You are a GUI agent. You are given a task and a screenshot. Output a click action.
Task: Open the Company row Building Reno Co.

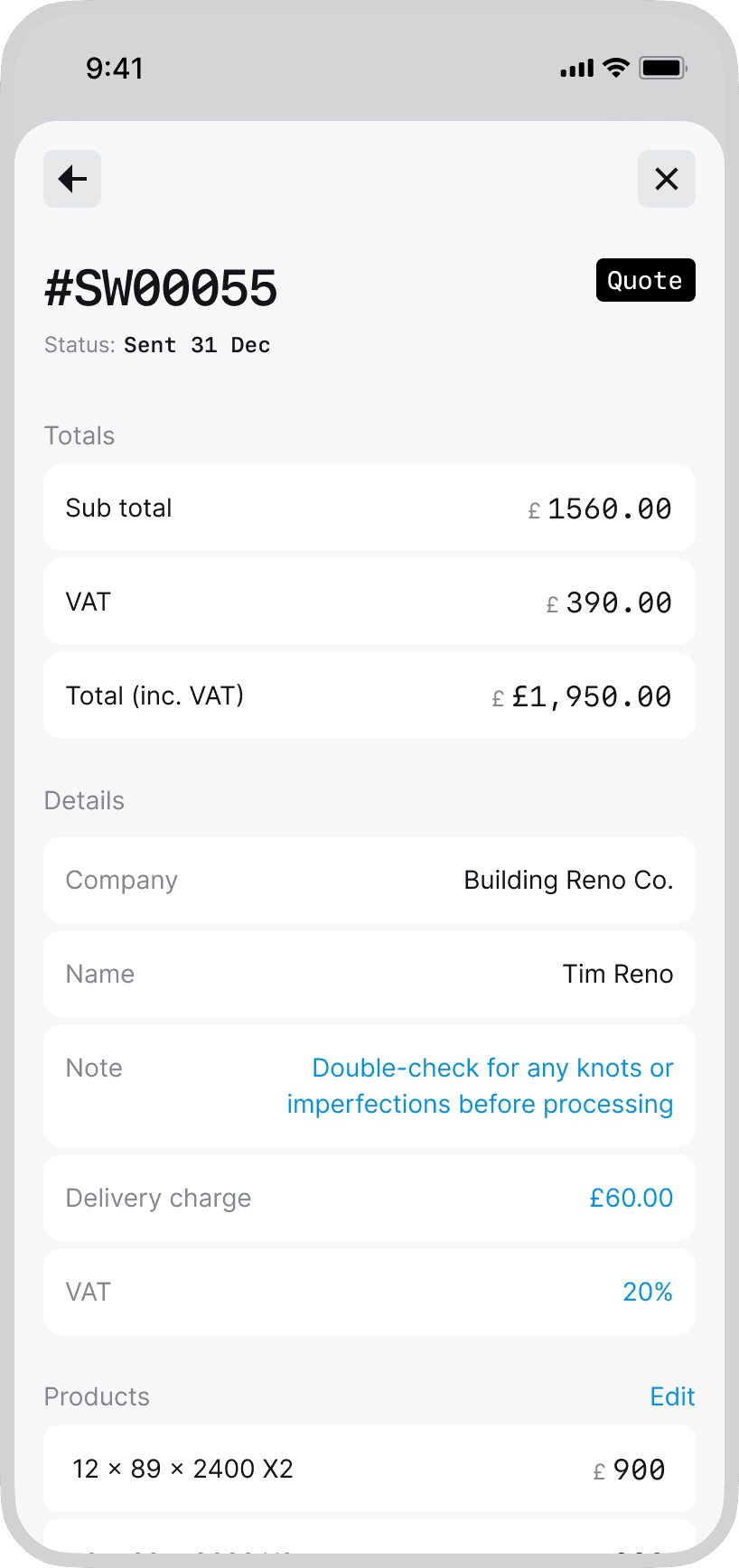[x=369, y=880]
